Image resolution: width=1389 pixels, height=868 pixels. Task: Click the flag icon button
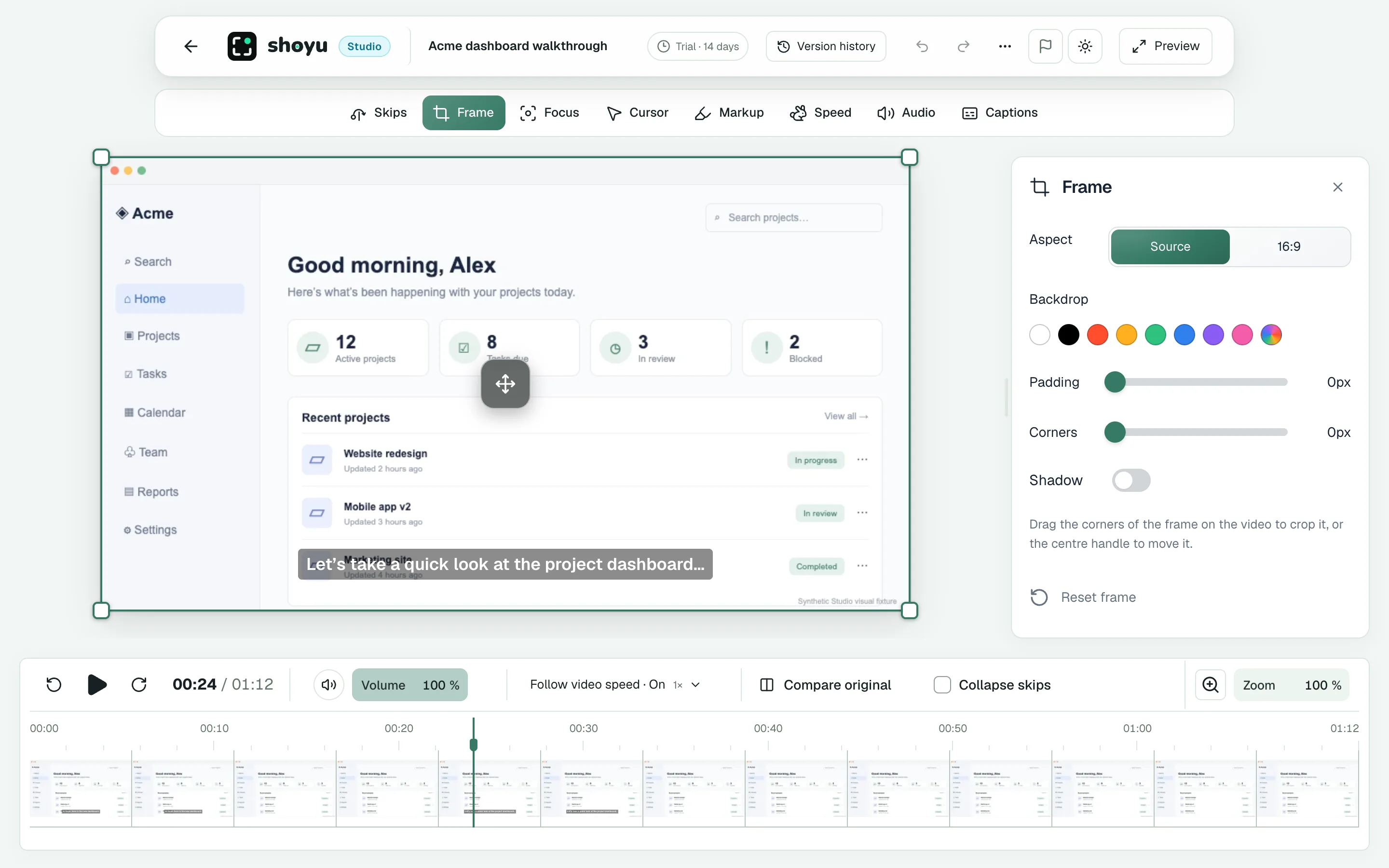click(x=1045, y=46)
